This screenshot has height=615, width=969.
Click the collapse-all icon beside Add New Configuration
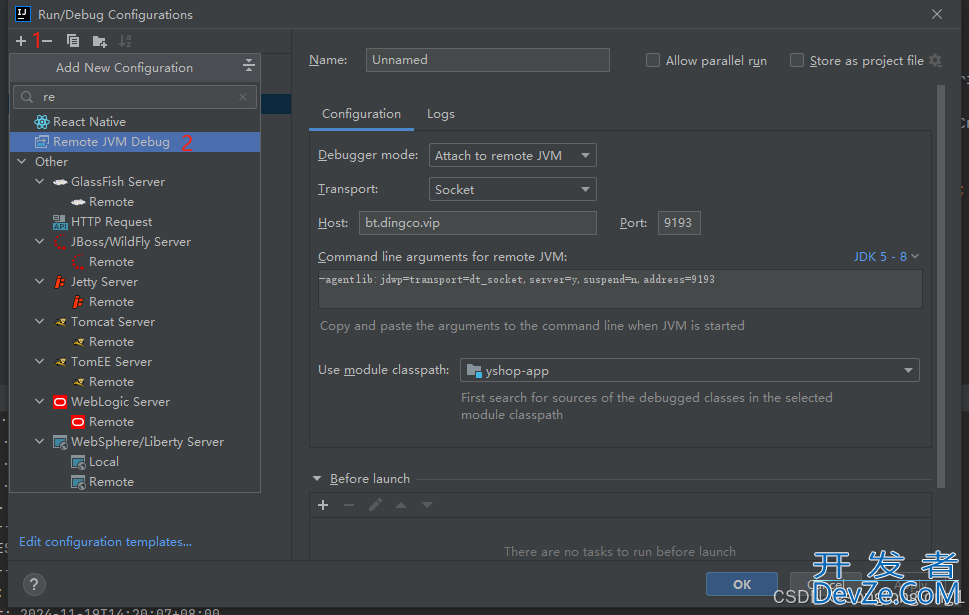tap(248, 65)
